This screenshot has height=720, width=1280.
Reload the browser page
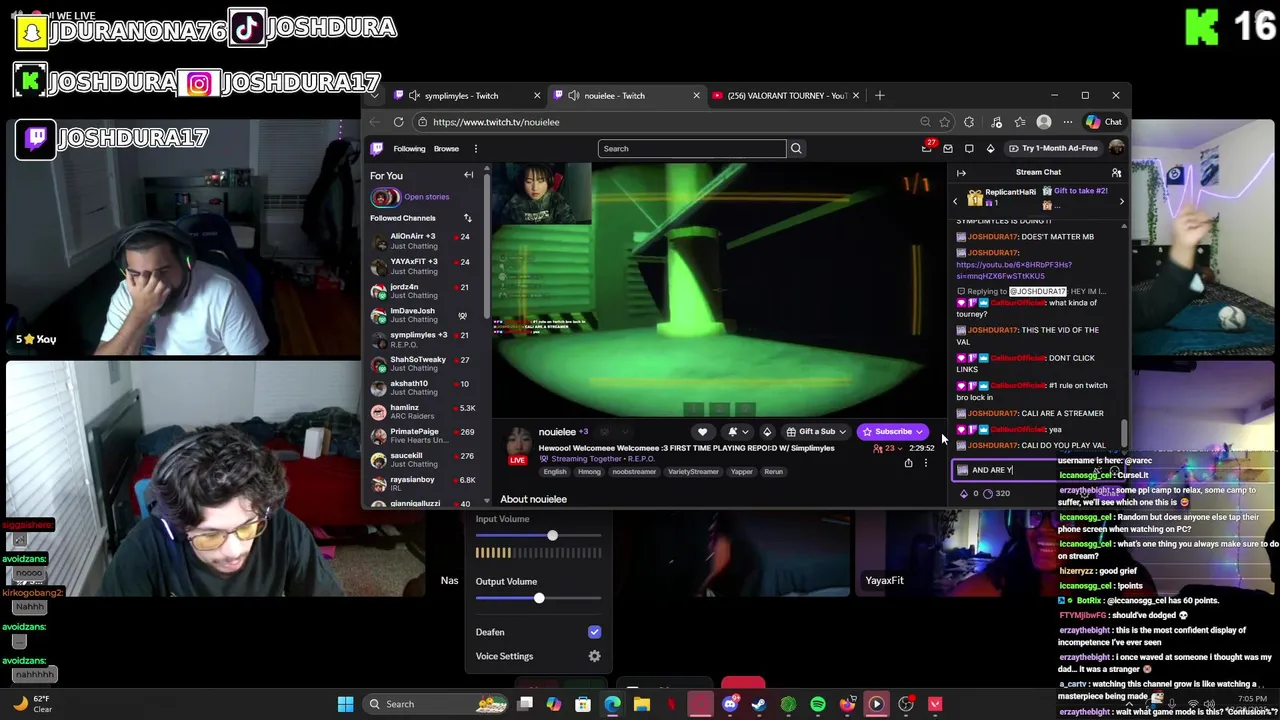click(398, 122)
